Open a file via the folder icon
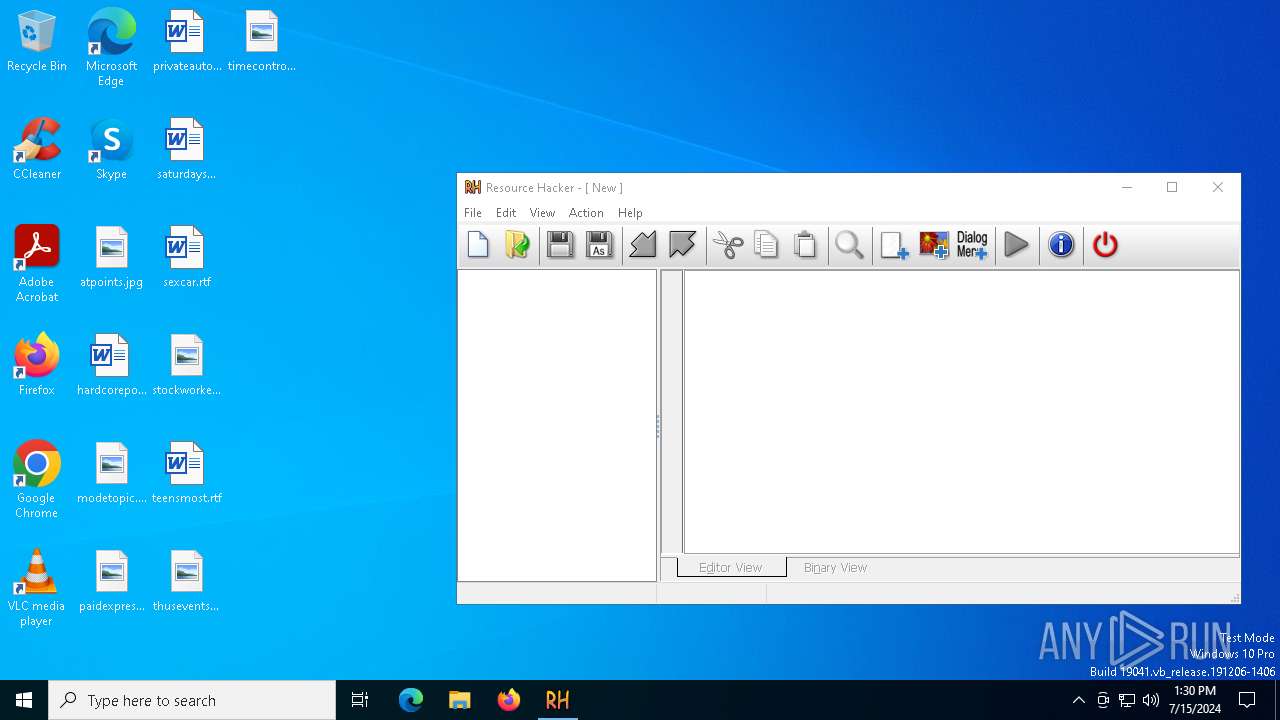 coord(517,245)
